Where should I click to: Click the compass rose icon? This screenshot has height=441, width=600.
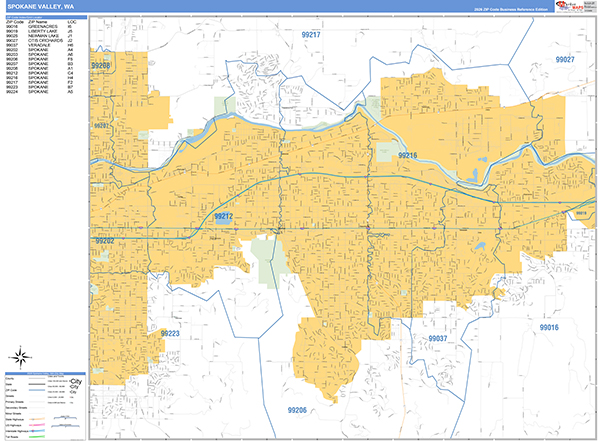point(20,356)
